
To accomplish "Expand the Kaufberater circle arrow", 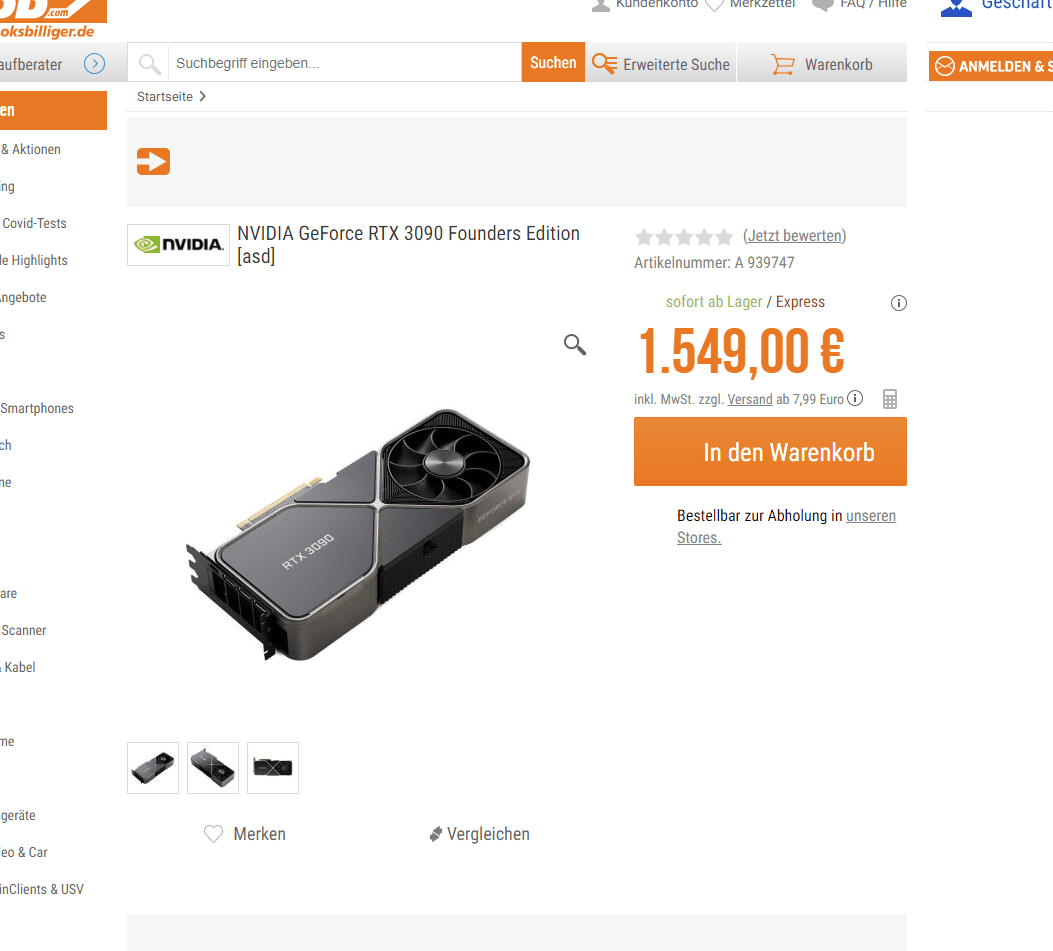I will (x=95, y=64).
